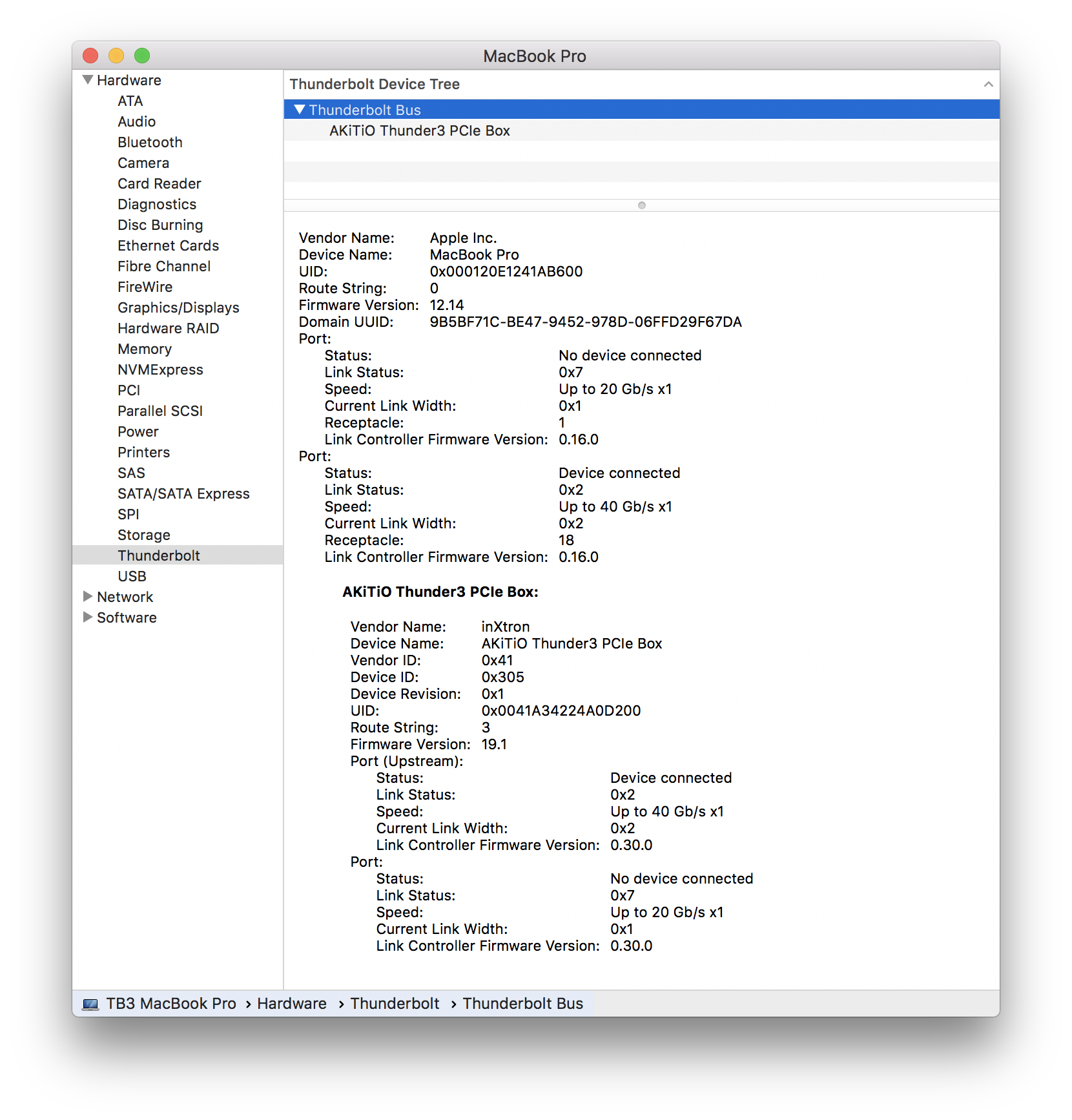Select USB in the sidebar
This screenshot has height=1120, width=1072.
tap(132, 576)
